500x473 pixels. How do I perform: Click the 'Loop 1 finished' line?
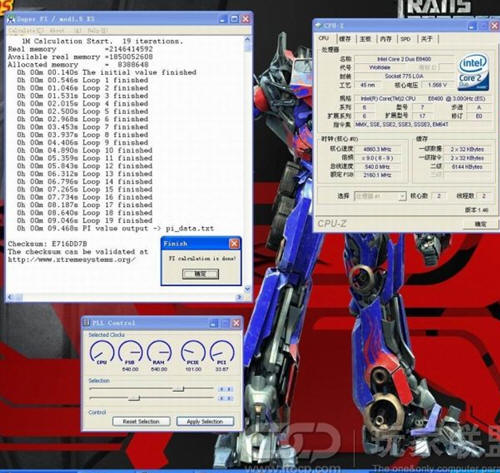pyautogui.click(x=82, y=80)
